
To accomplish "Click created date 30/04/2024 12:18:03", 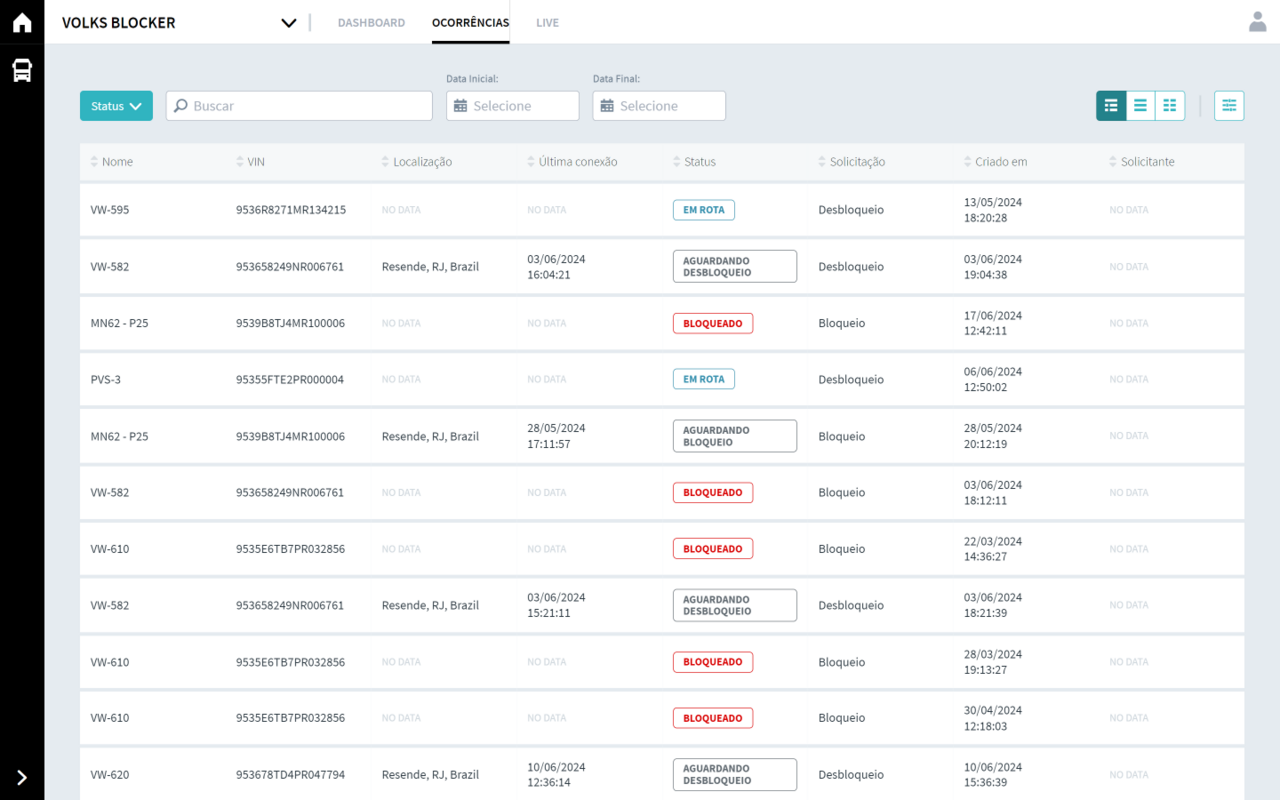I will 993,718.
